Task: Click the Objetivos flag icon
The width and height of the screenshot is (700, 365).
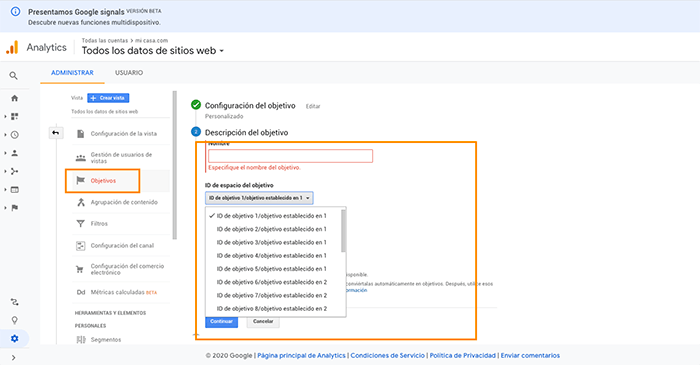Action: click(80, 180)
